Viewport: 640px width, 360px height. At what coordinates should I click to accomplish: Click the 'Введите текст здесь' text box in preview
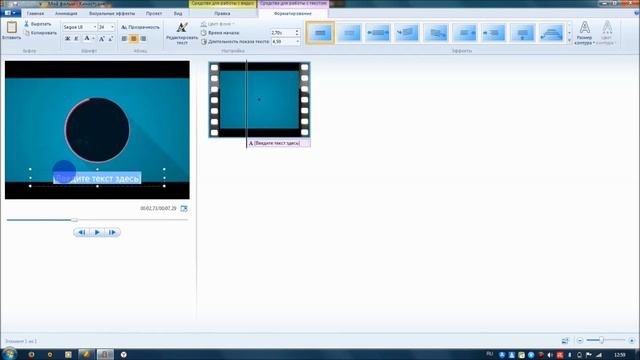pos(97,178)
